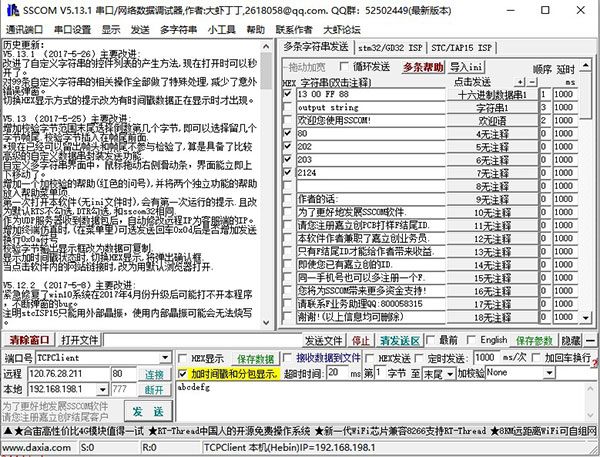Uncheck HEX checkbox for row 2124
The height and width of the screenshot is (457, 600).
pos(288,173)
